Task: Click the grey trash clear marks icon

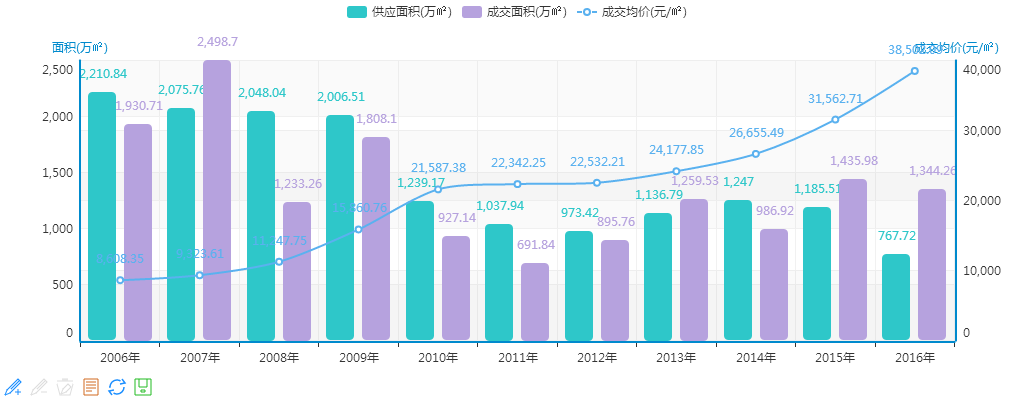Action: (x=65, y=386)
